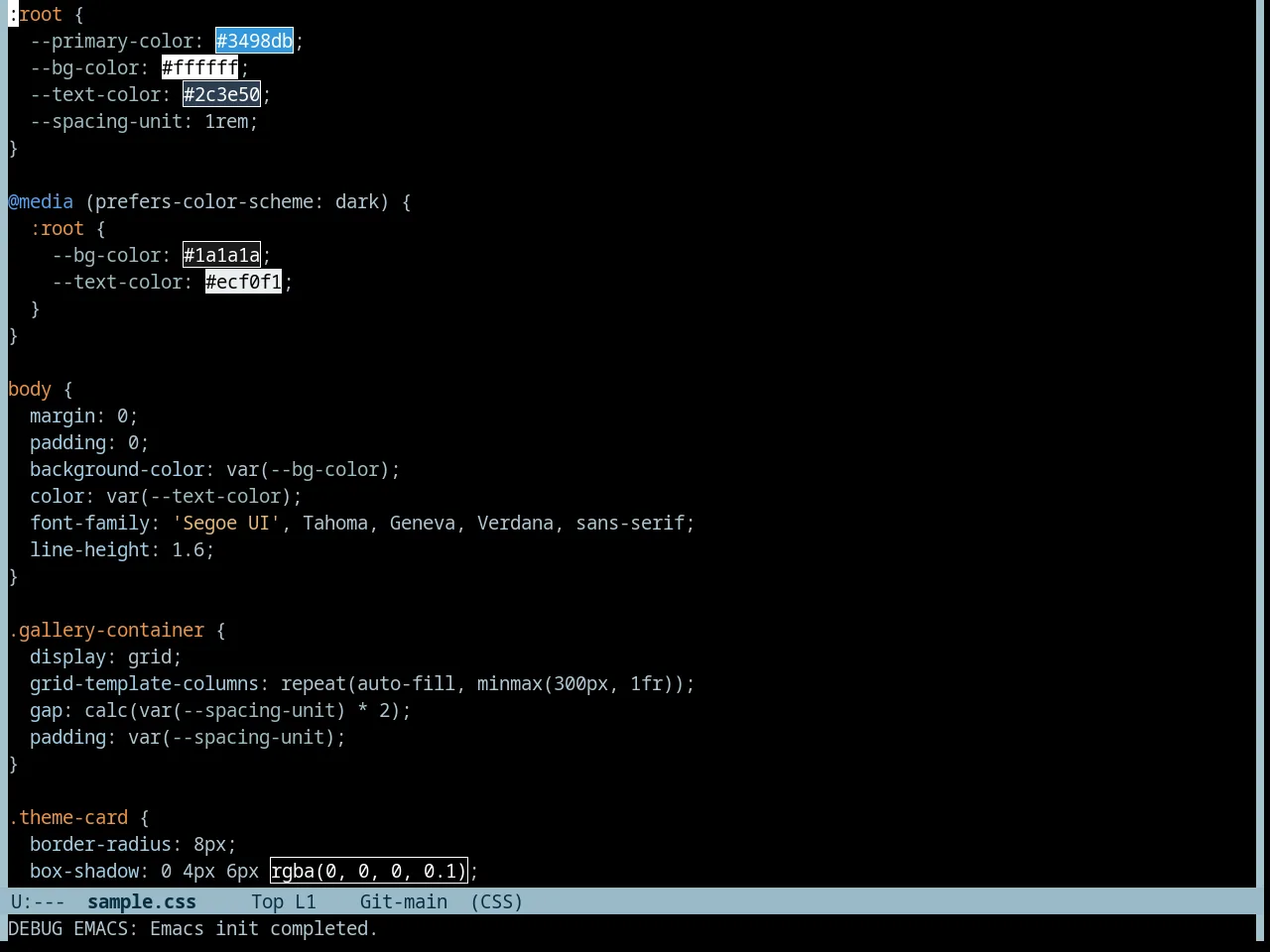Screen dimensions: 1270x952
Task: Click the echo area message 'Emacs init completed.'
Action: pyautogui.click(x=264, y=928)
